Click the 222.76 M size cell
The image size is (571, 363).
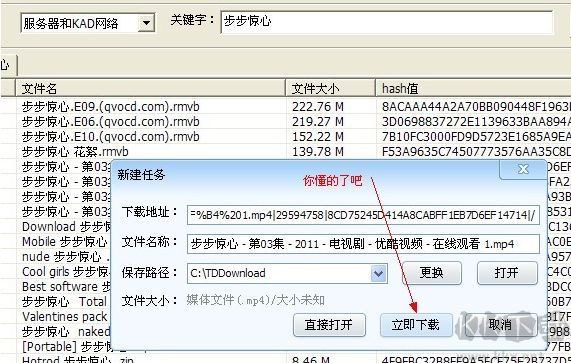[x=318, y=107]
